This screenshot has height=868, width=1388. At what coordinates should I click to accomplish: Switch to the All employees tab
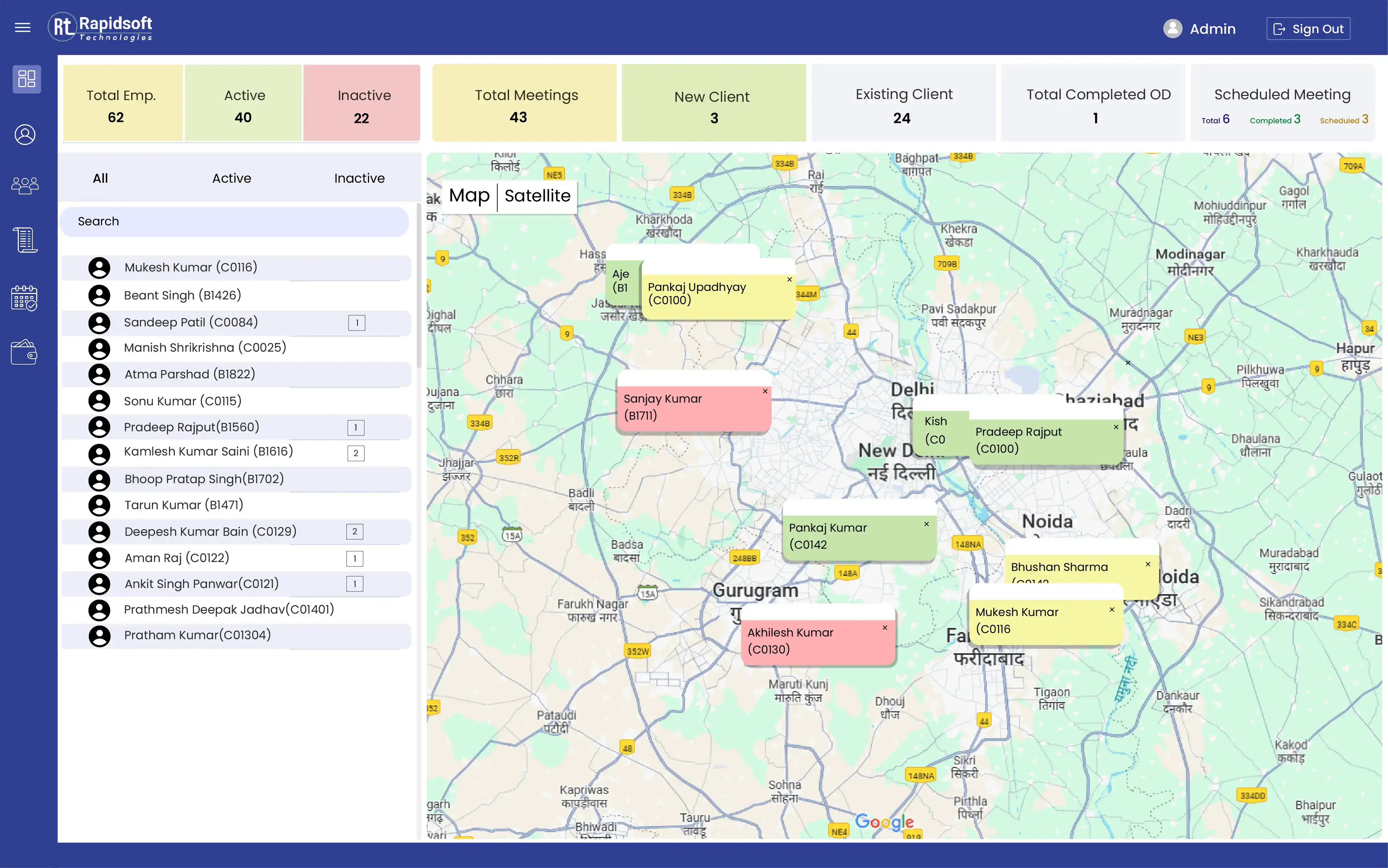point(100,179)
